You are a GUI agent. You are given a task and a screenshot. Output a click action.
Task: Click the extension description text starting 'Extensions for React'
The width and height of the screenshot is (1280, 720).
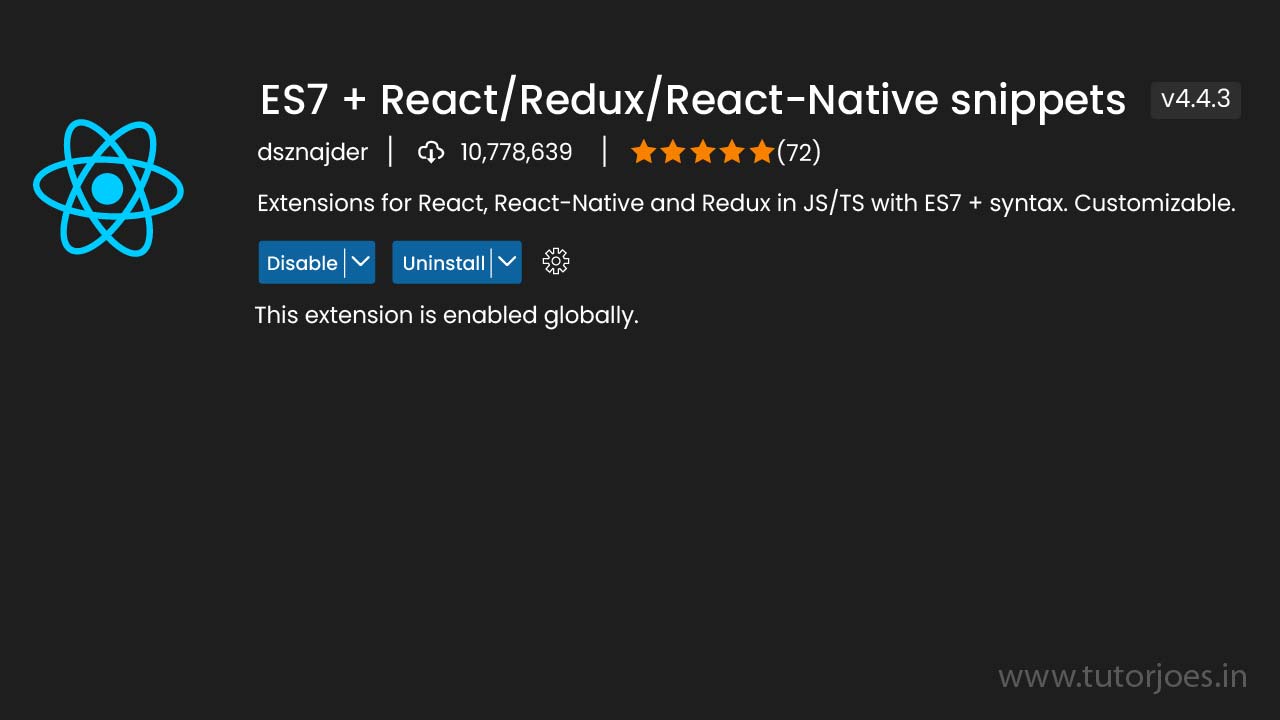(746, 204)
